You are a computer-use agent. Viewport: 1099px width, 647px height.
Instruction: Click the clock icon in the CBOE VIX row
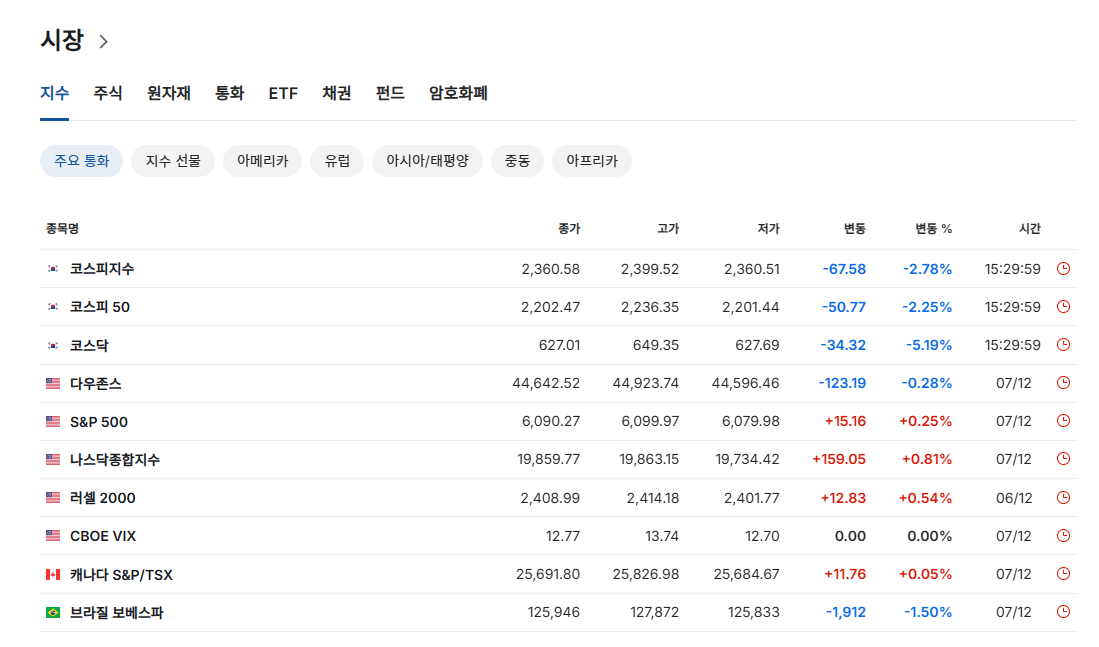(1063, 536)
